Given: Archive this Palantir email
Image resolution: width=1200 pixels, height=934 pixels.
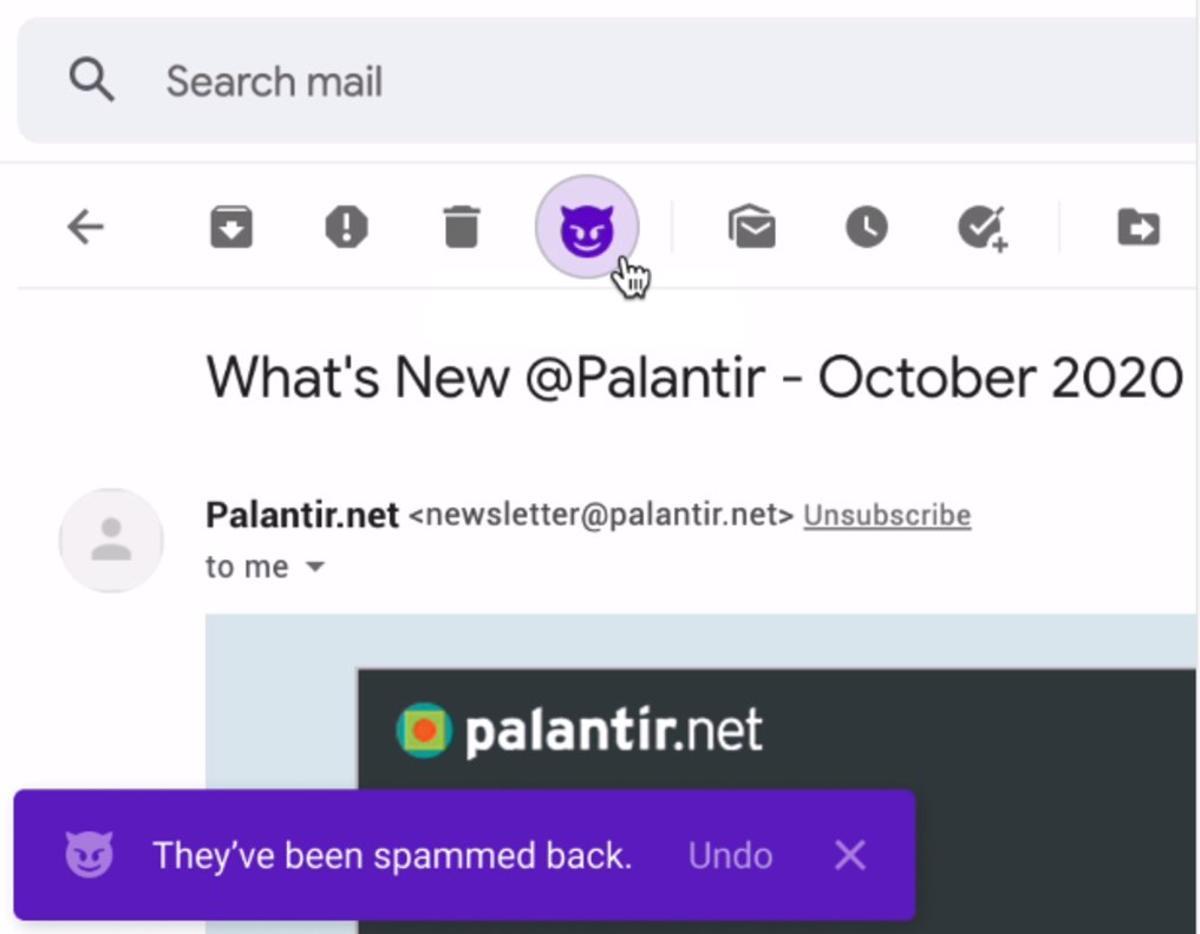Looking at the screenshot, I should (231, 228).
